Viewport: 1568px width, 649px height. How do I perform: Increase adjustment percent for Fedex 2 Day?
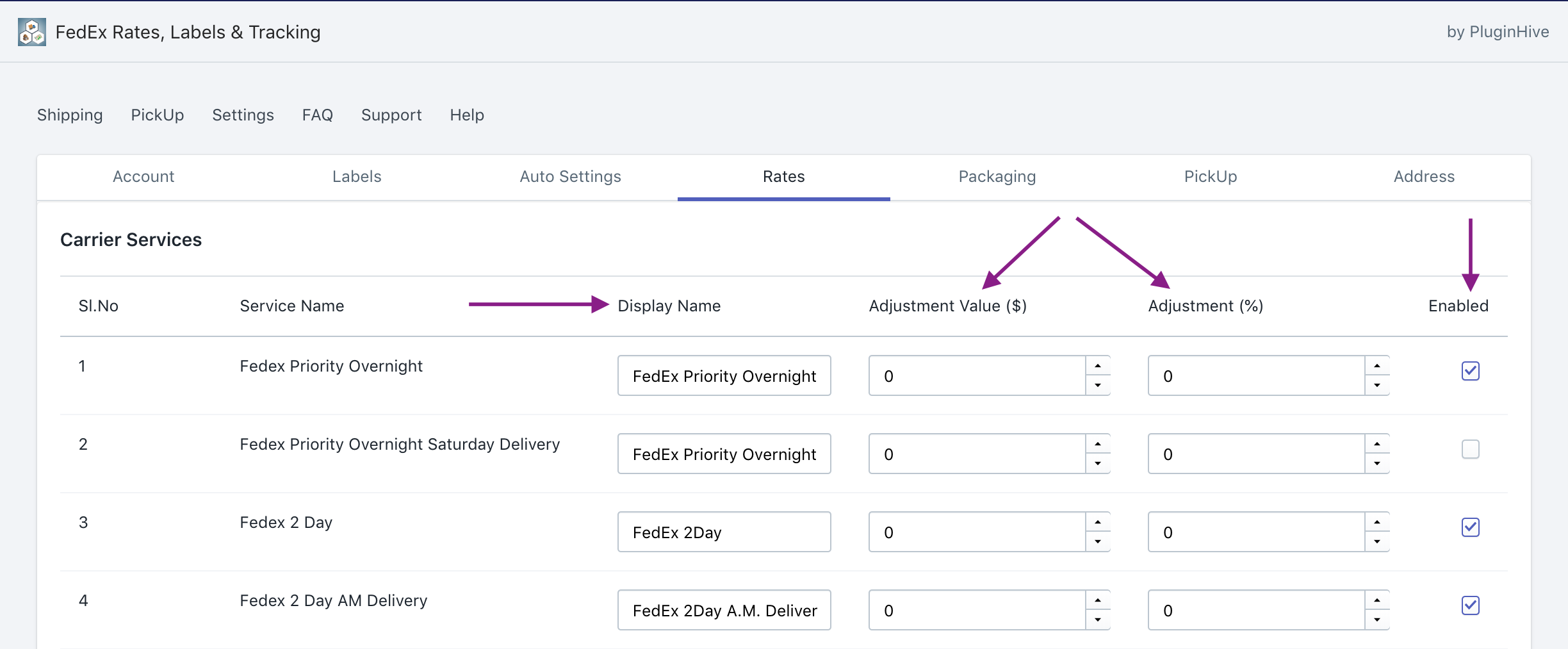pyautogui.click(x=1377, y=522)
